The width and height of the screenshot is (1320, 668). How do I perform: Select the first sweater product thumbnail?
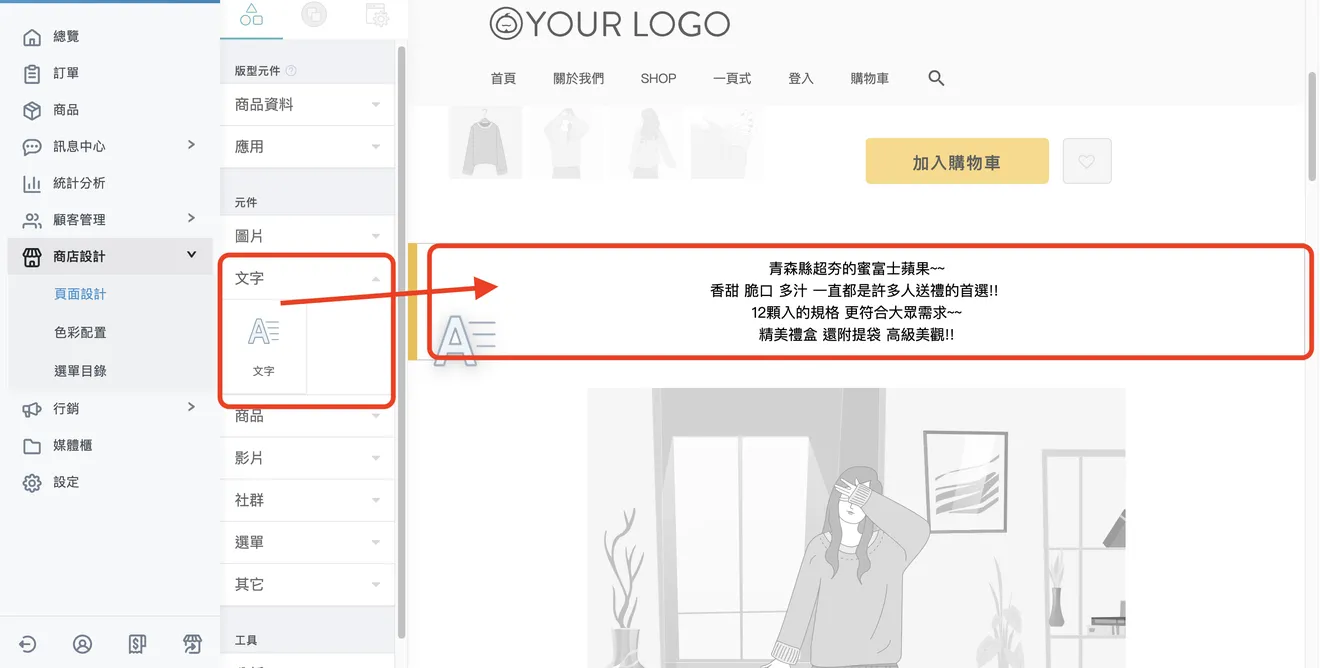485,143
